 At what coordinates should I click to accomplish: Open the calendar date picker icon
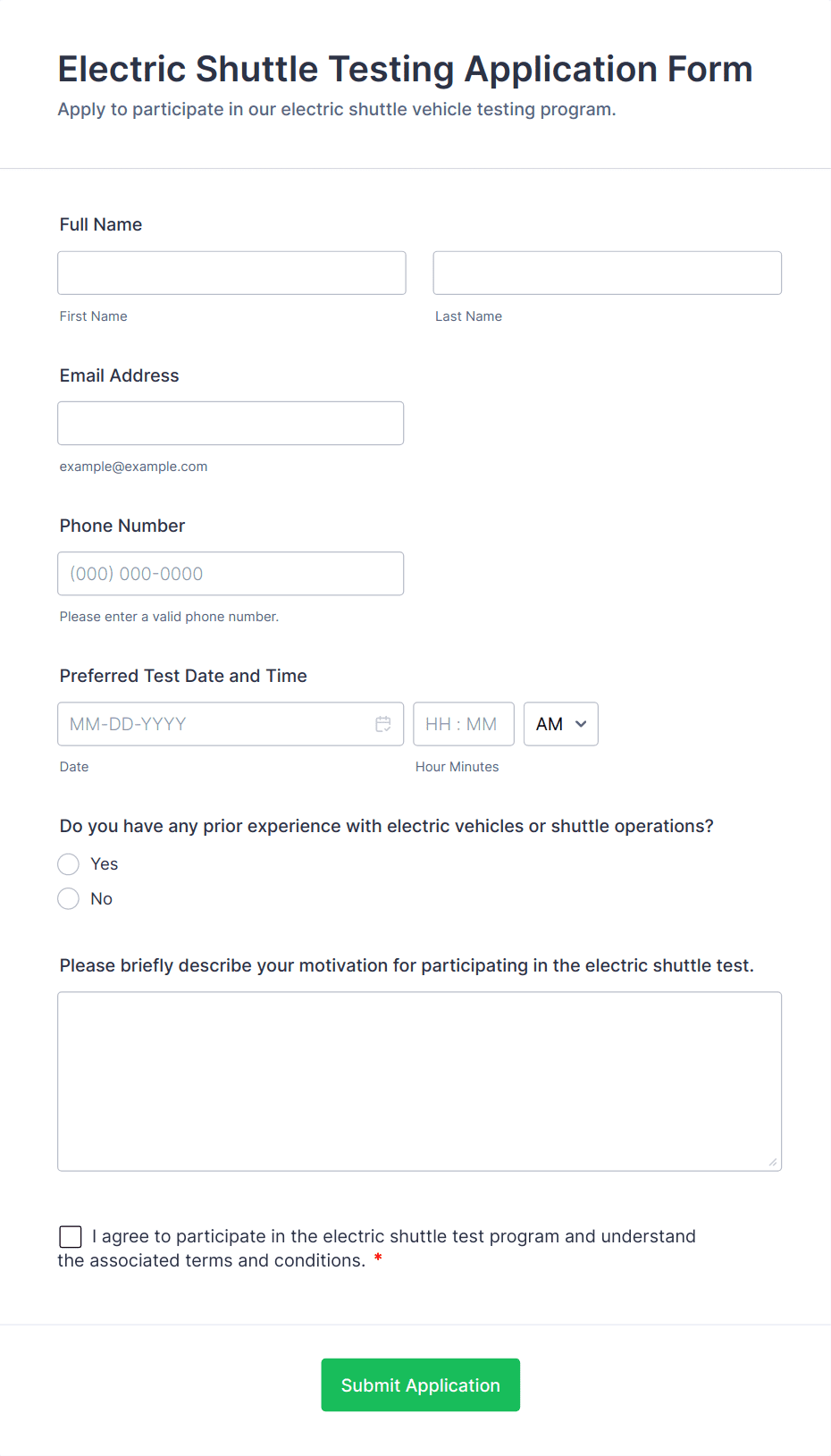click(383, 724)
